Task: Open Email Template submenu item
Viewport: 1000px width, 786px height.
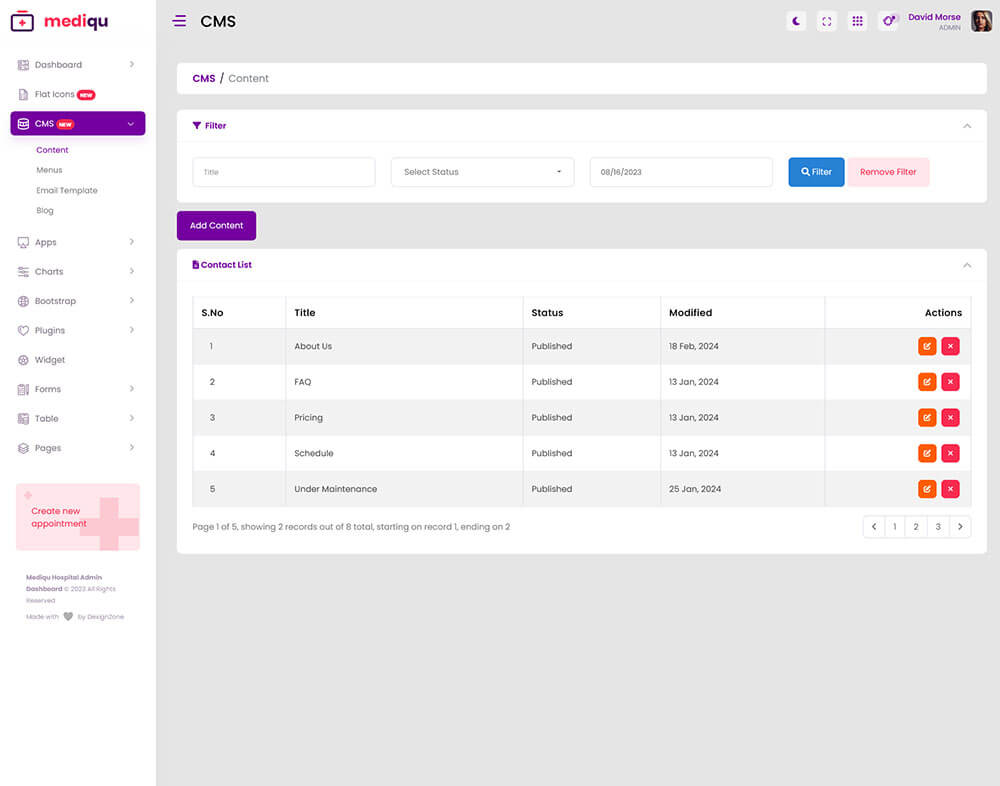Action: (x=67, y=190)
